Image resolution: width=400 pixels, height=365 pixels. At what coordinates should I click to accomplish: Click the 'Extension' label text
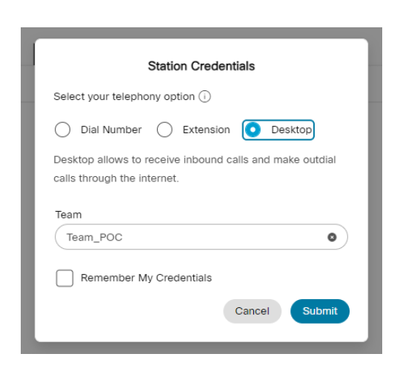point(206,130)
